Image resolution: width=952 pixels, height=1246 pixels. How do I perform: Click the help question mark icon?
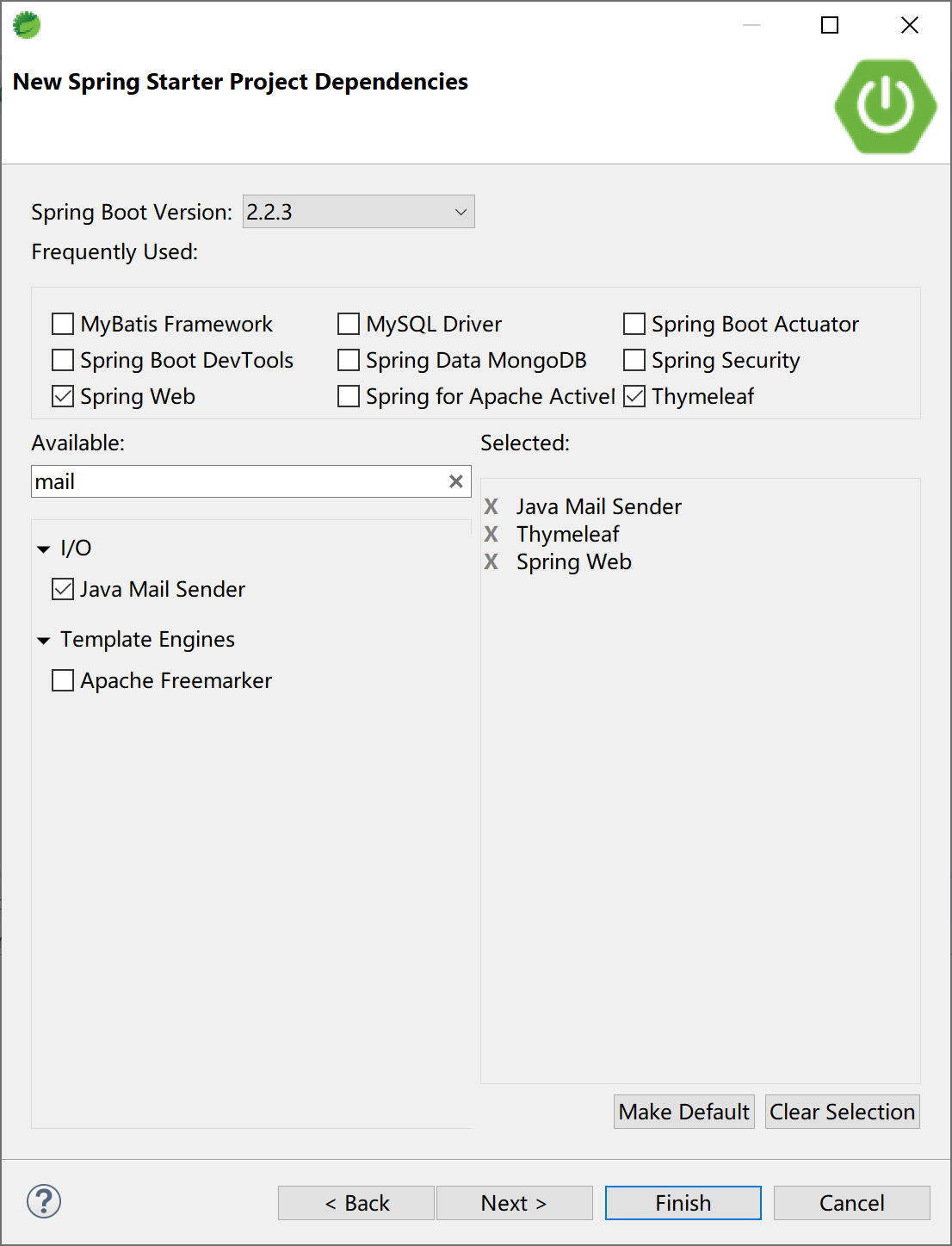(44, 1201)
